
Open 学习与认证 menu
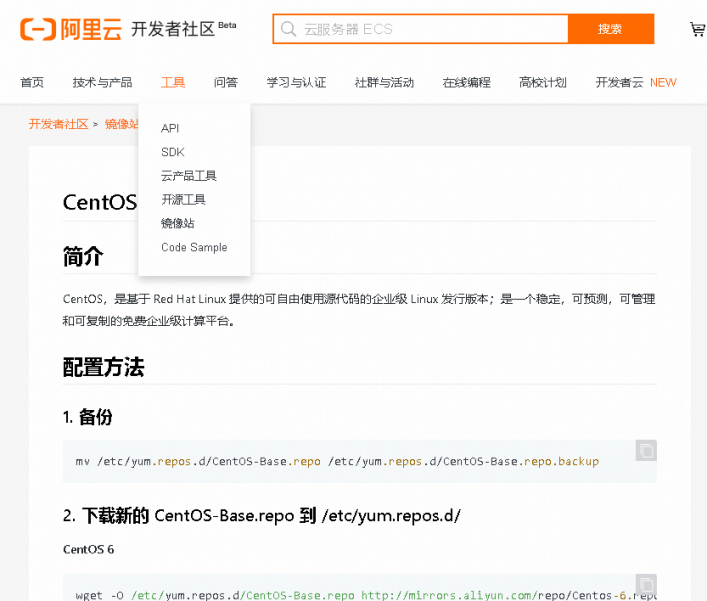click(296, 83)
